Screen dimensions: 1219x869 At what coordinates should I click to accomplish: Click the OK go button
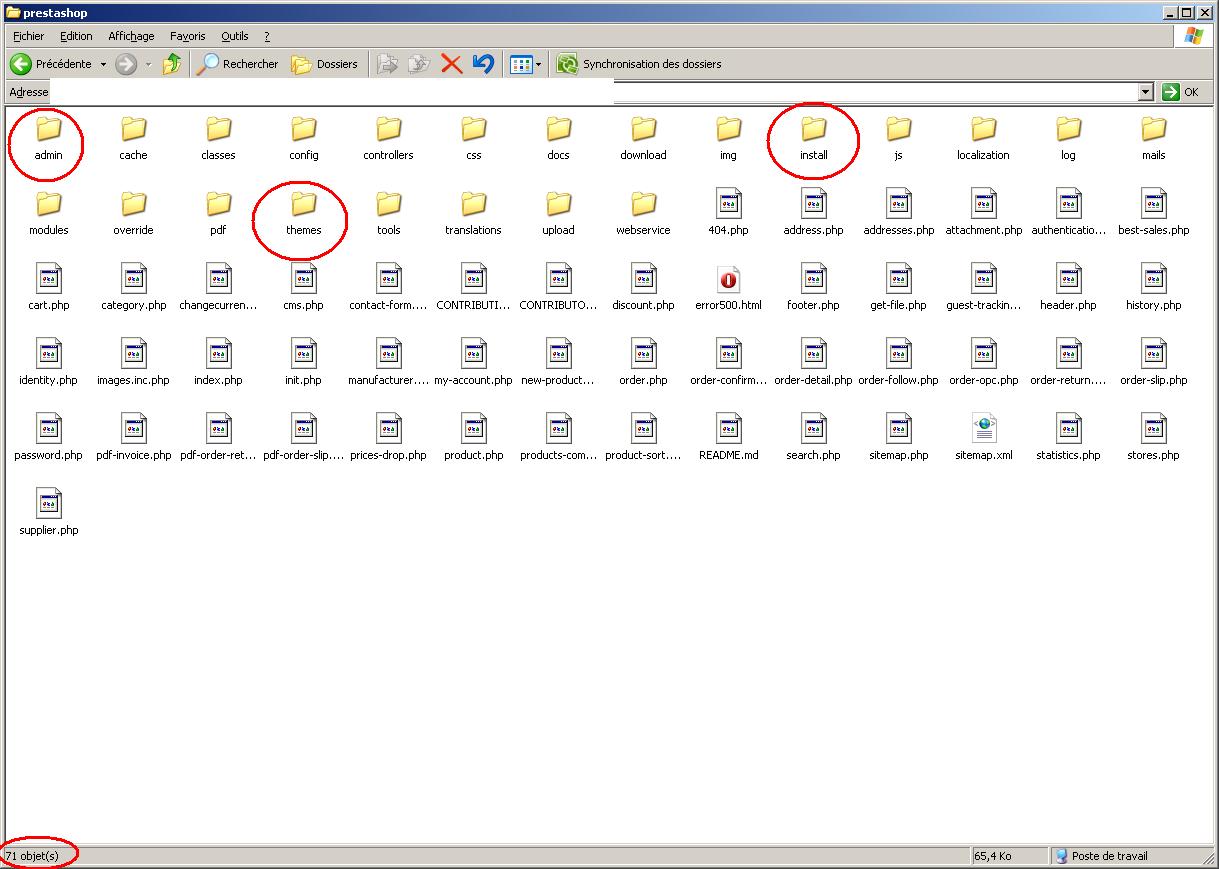[x=1182, y=92]
